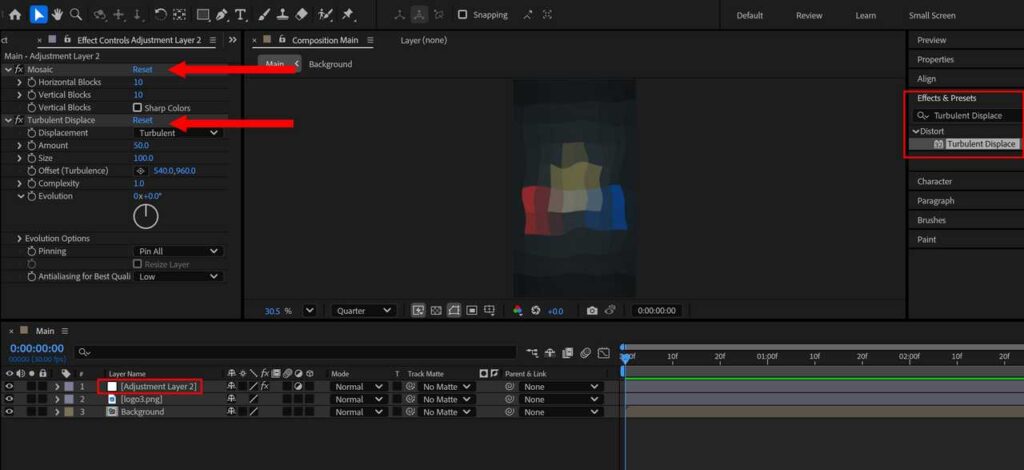The image size is (1024, 470).
Task: Select the Roto Brush tool
Action: [x=325, y=14]
